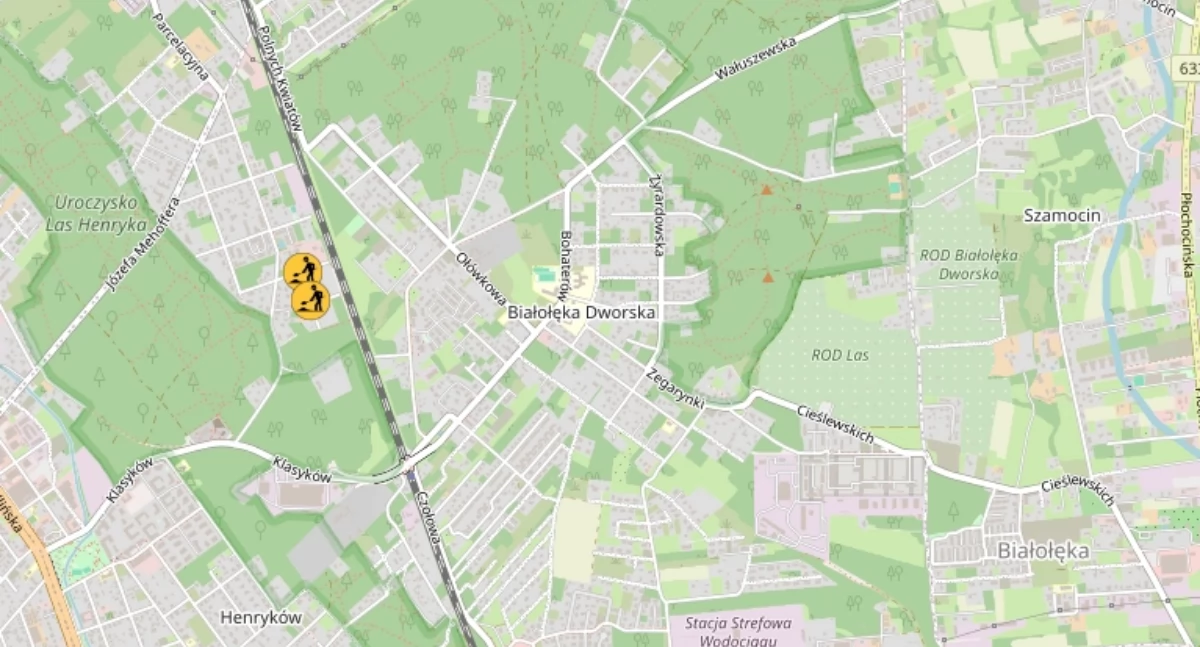Click the 633 road number shield

[x=1188, y=68]
